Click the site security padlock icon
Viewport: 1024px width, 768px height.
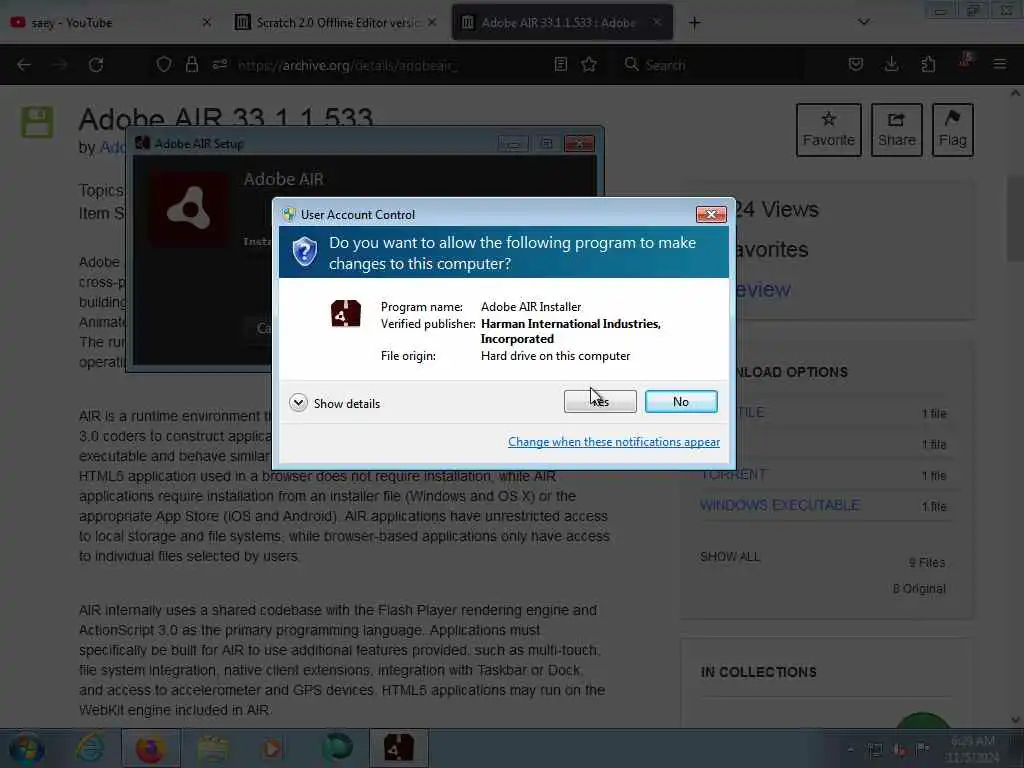(191, 64)
